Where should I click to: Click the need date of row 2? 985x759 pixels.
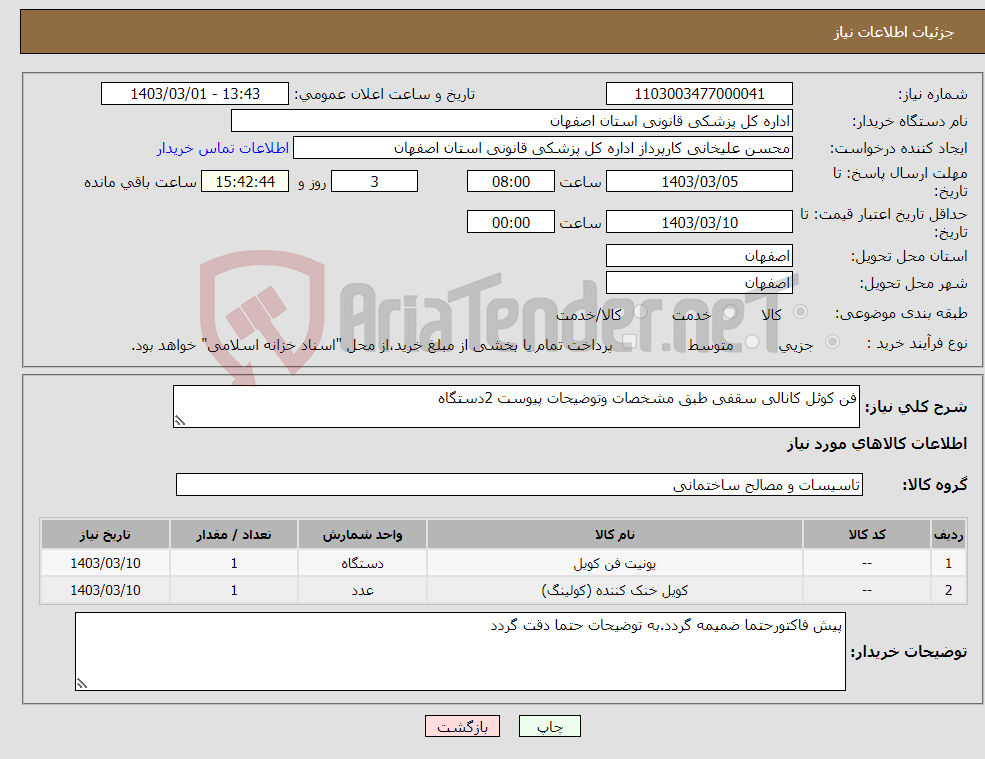coord(106,591)
